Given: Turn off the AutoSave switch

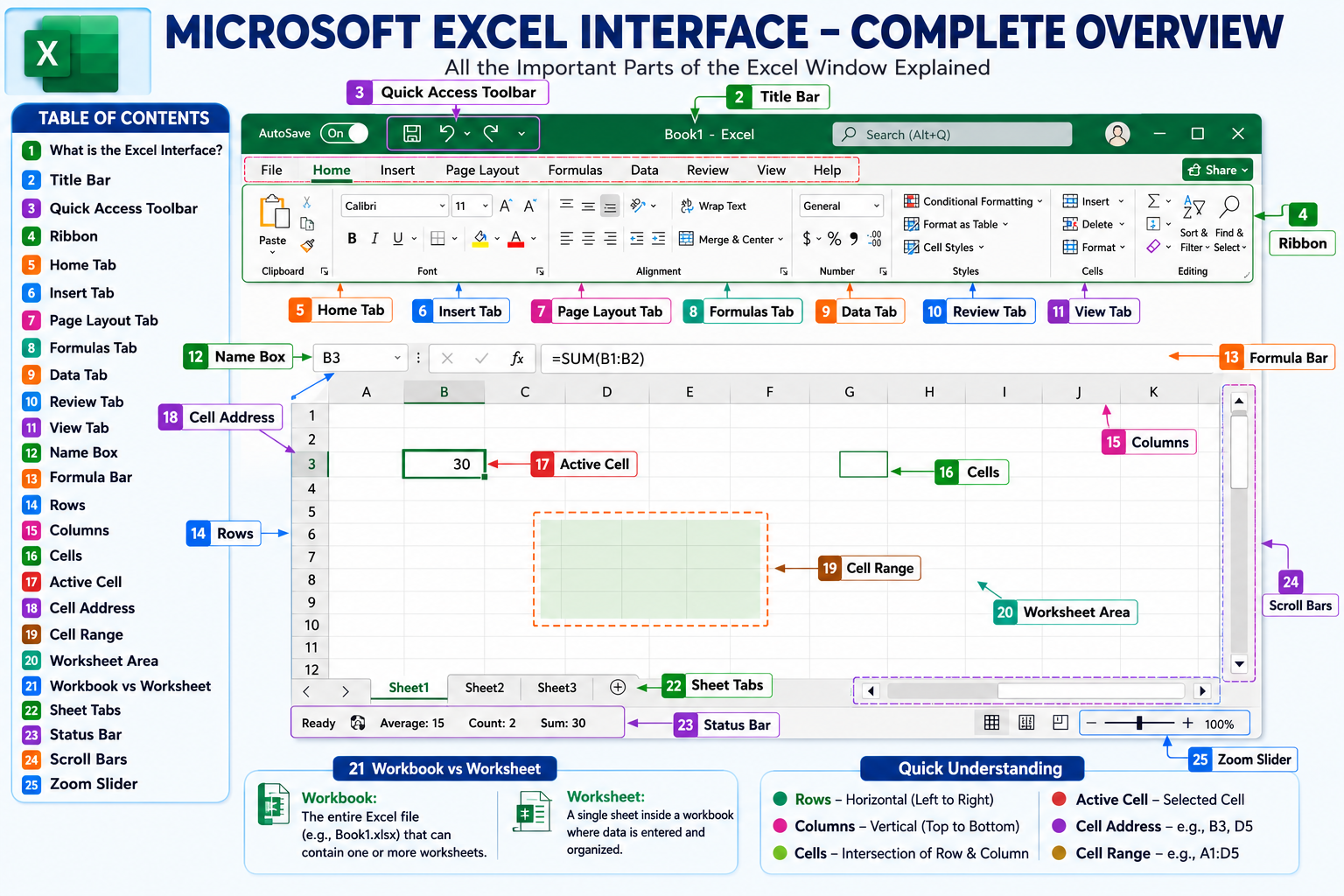Looking at the screenshot, I should [x=345, y=133].
